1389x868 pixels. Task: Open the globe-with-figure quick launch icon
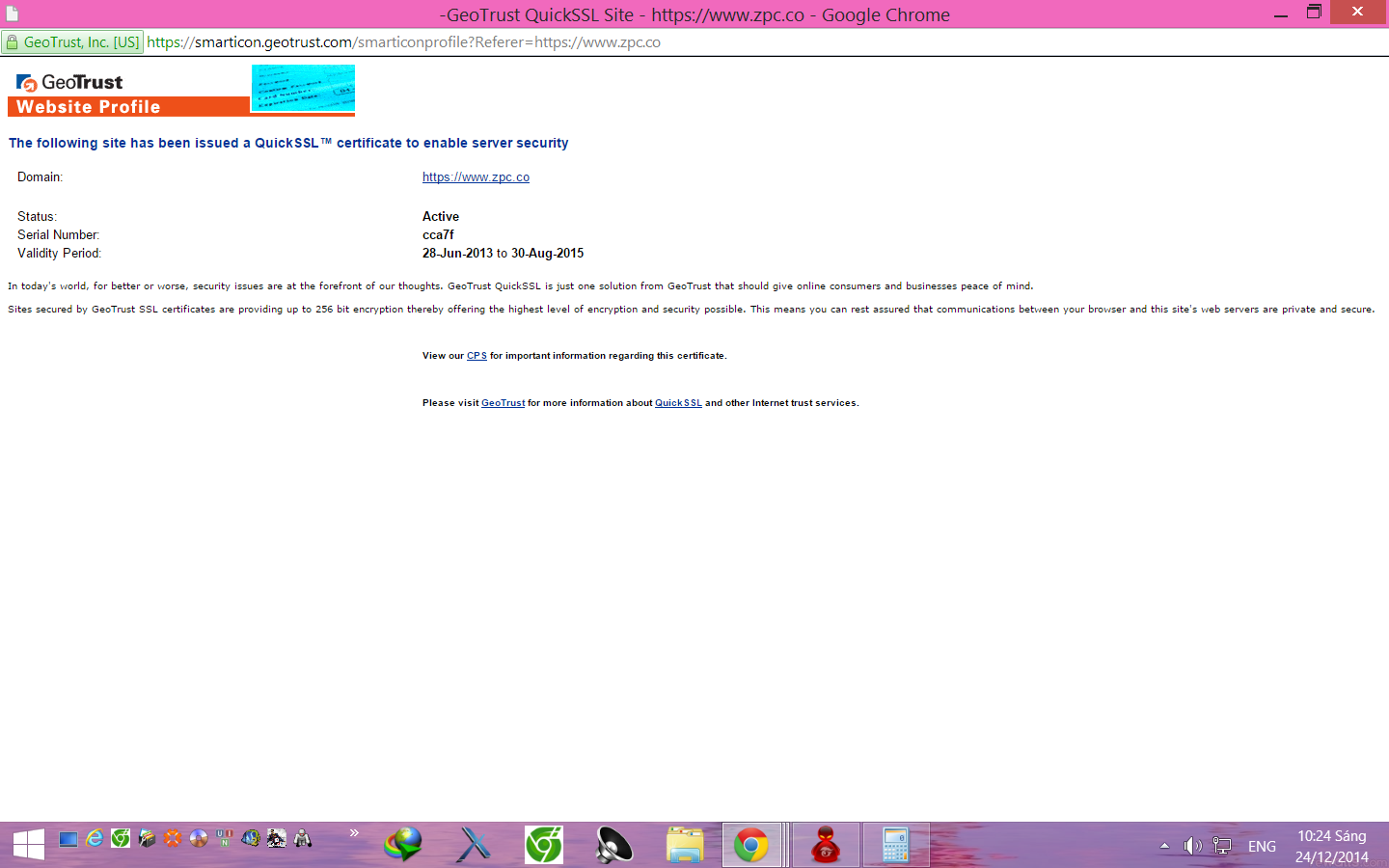(x=251, y=839)
